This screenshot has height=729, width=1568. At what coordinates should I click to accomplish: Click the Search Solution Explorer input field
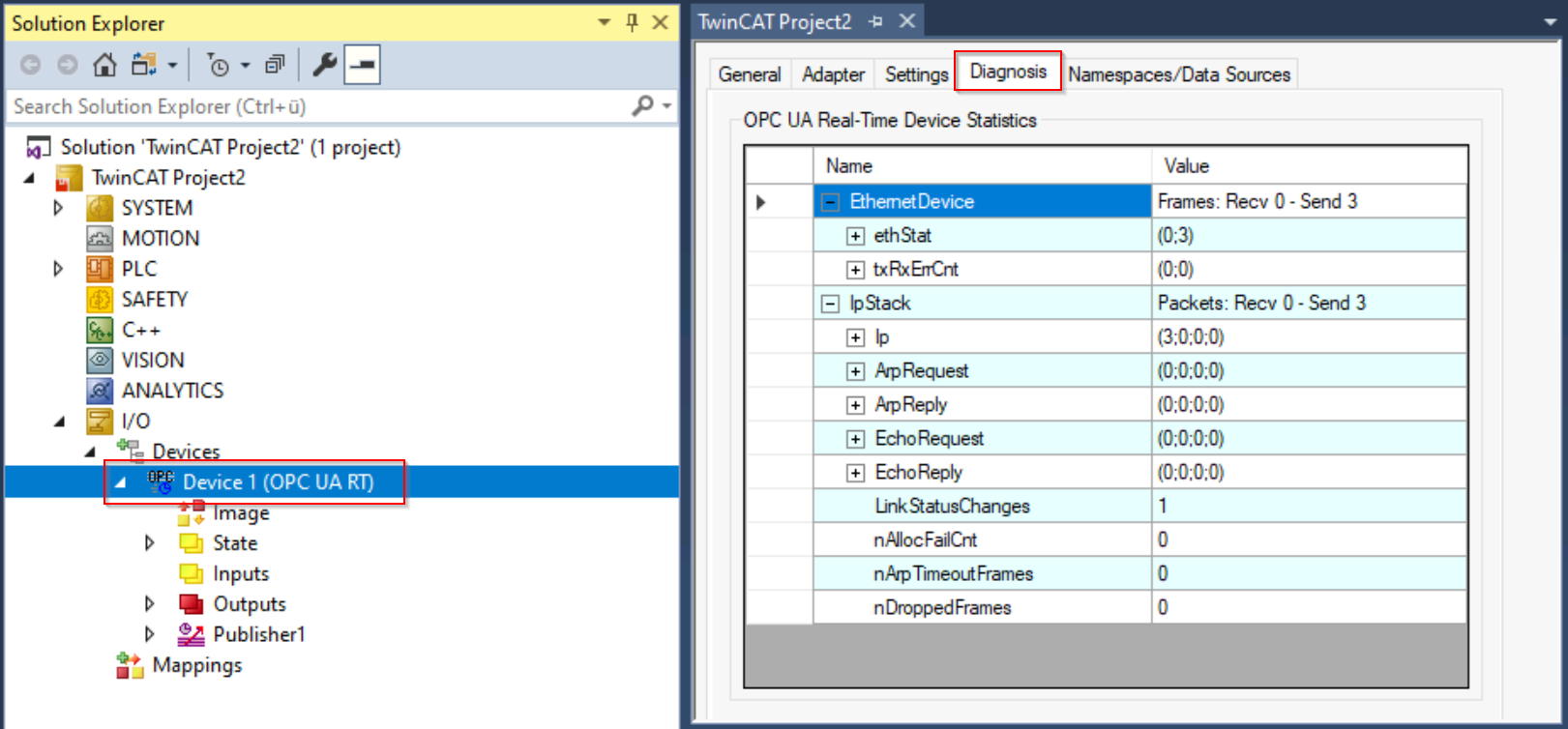[x=316, y=106]
